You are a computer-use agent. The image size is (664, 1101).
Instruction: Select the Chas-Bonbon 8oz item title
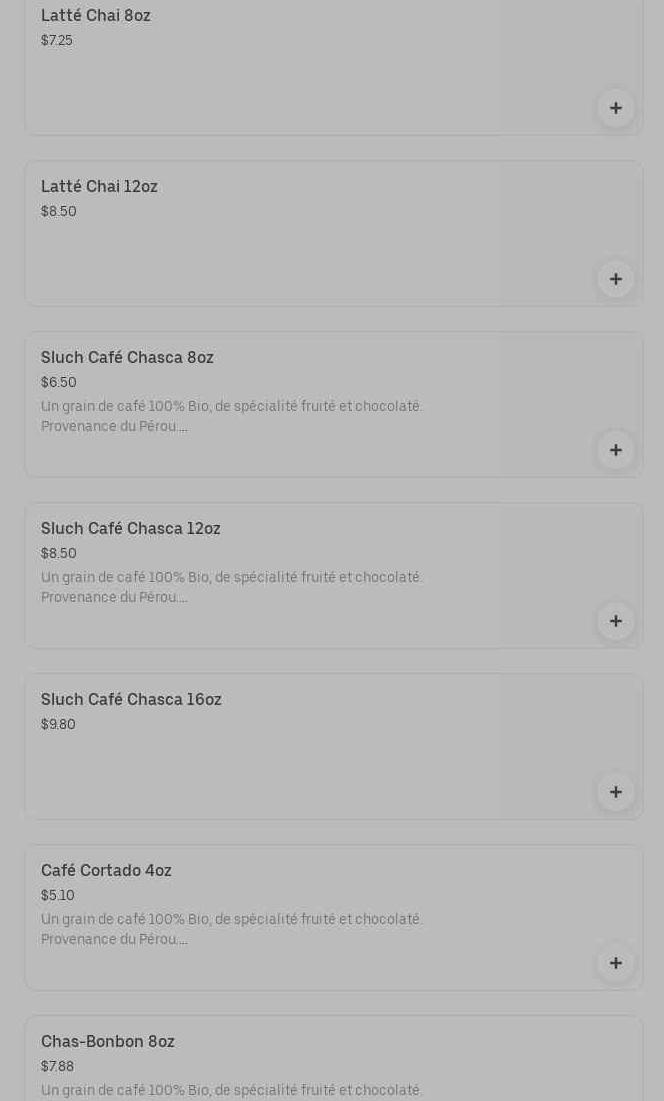108,1042
